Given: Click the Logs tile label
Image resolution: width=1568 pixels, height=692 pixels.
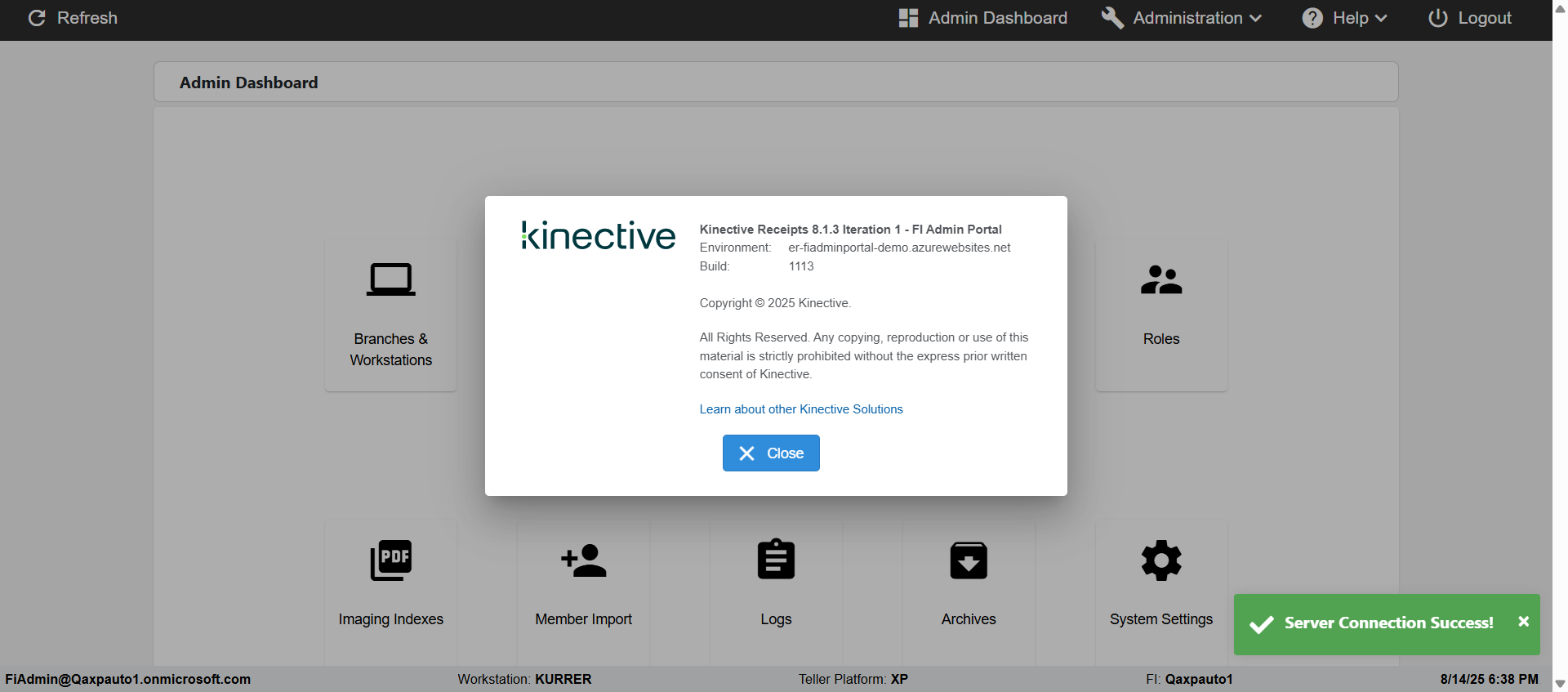Looking at the screenshot, I should tap(776, 619).
